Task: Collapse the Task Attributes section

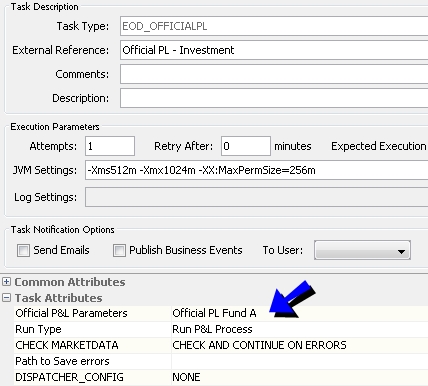Action: coord(6,297)
